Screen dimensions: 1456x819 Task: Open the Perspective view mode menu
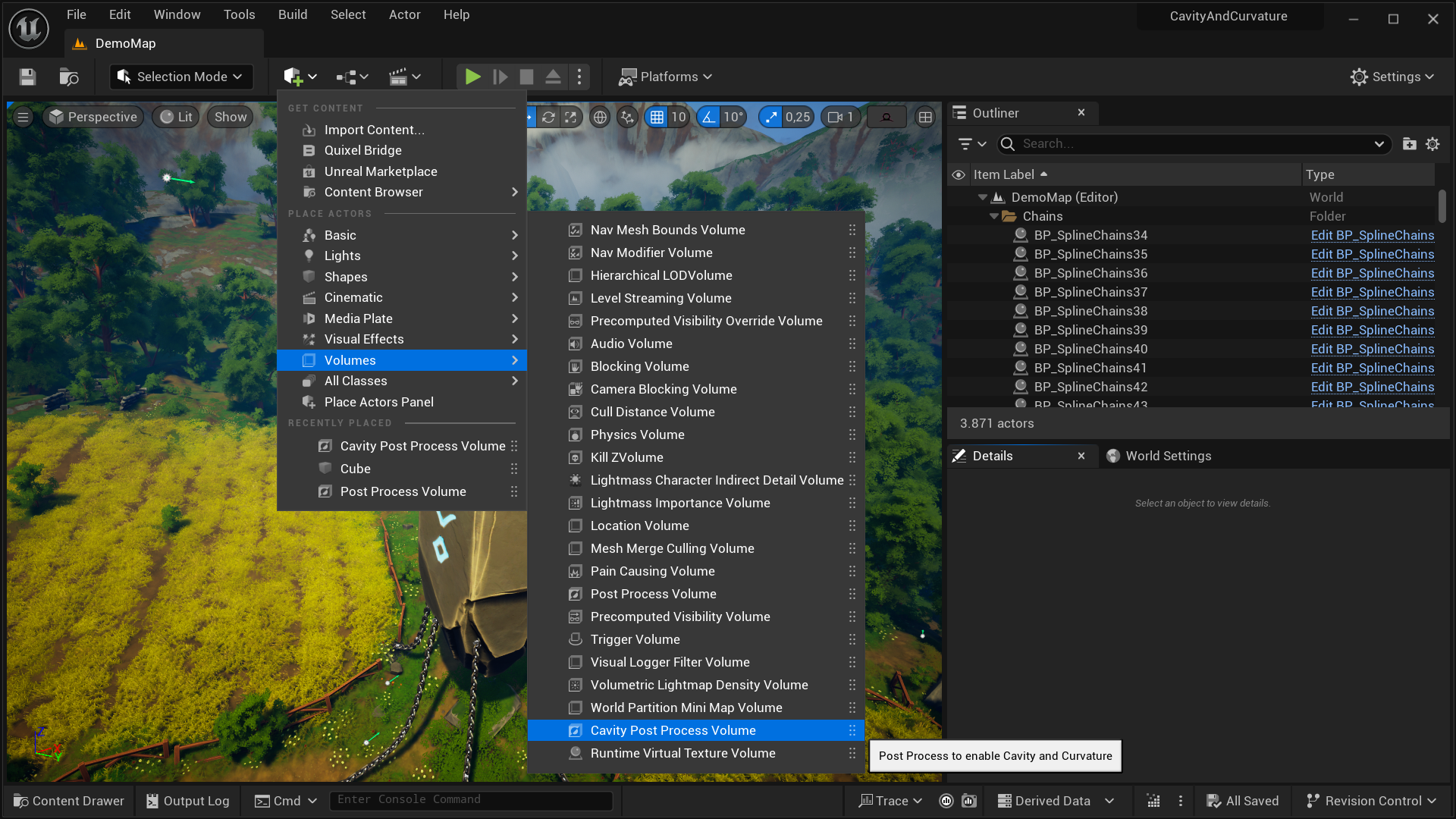point(93,117)
